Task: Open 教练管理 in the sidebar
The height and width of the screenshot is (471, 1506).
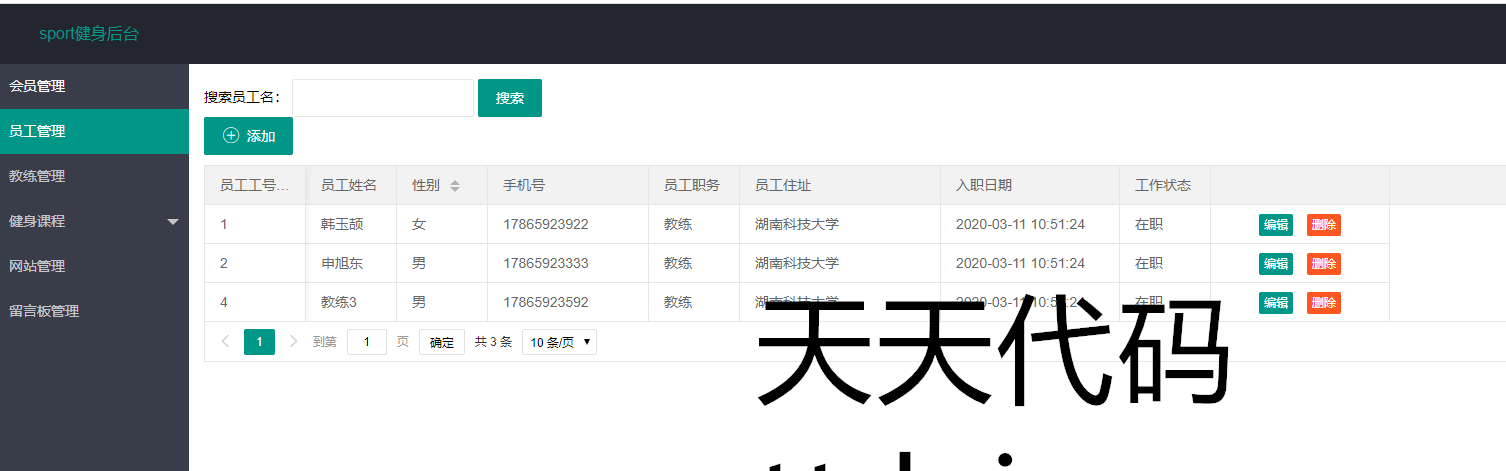Action: 37,176
